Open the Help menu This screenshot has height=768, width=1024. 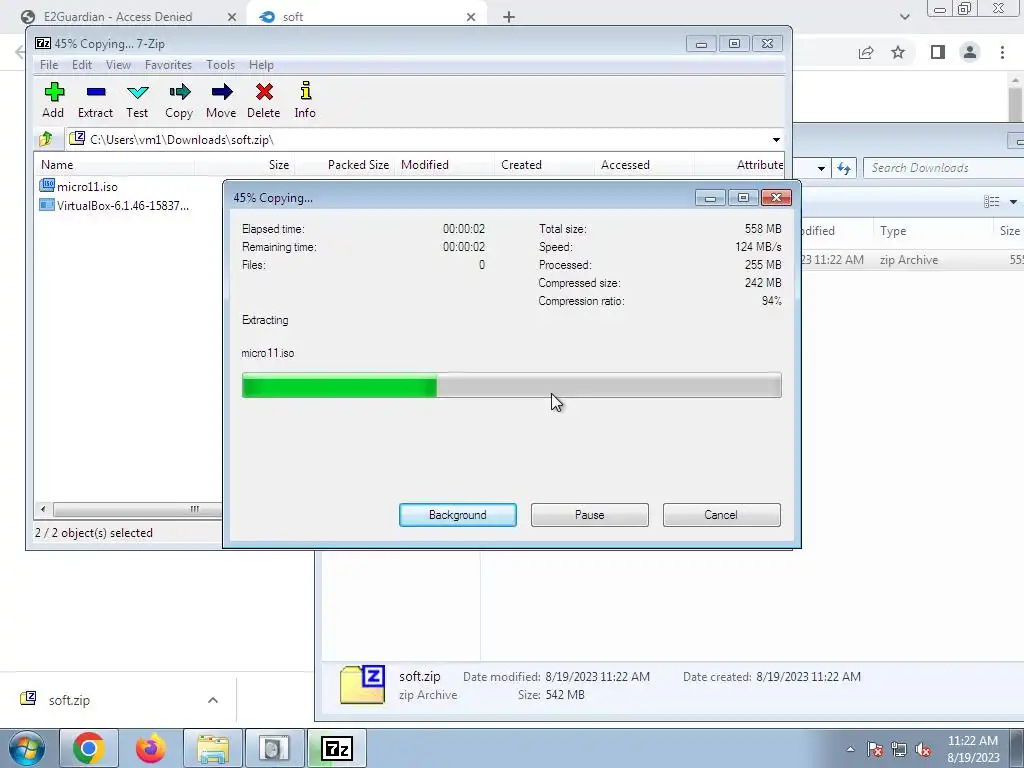261,65
